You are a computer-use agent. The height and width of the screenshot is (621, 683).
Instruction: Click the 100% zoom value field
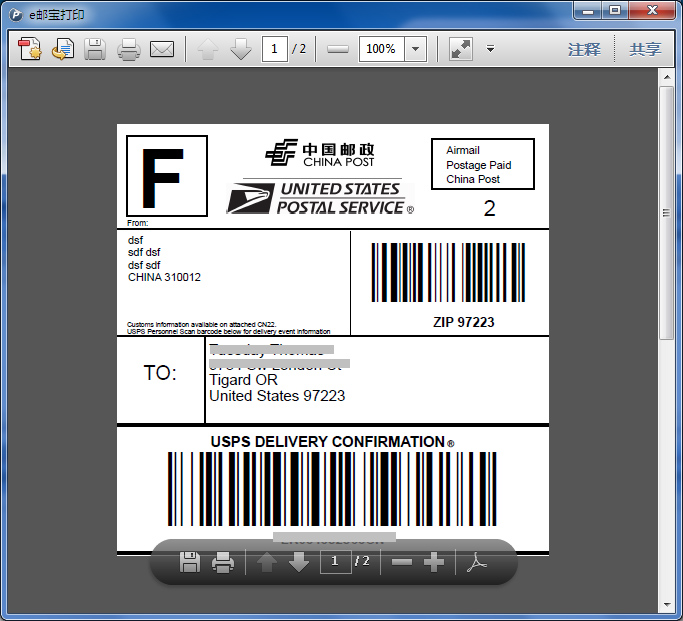coord(382,49)
